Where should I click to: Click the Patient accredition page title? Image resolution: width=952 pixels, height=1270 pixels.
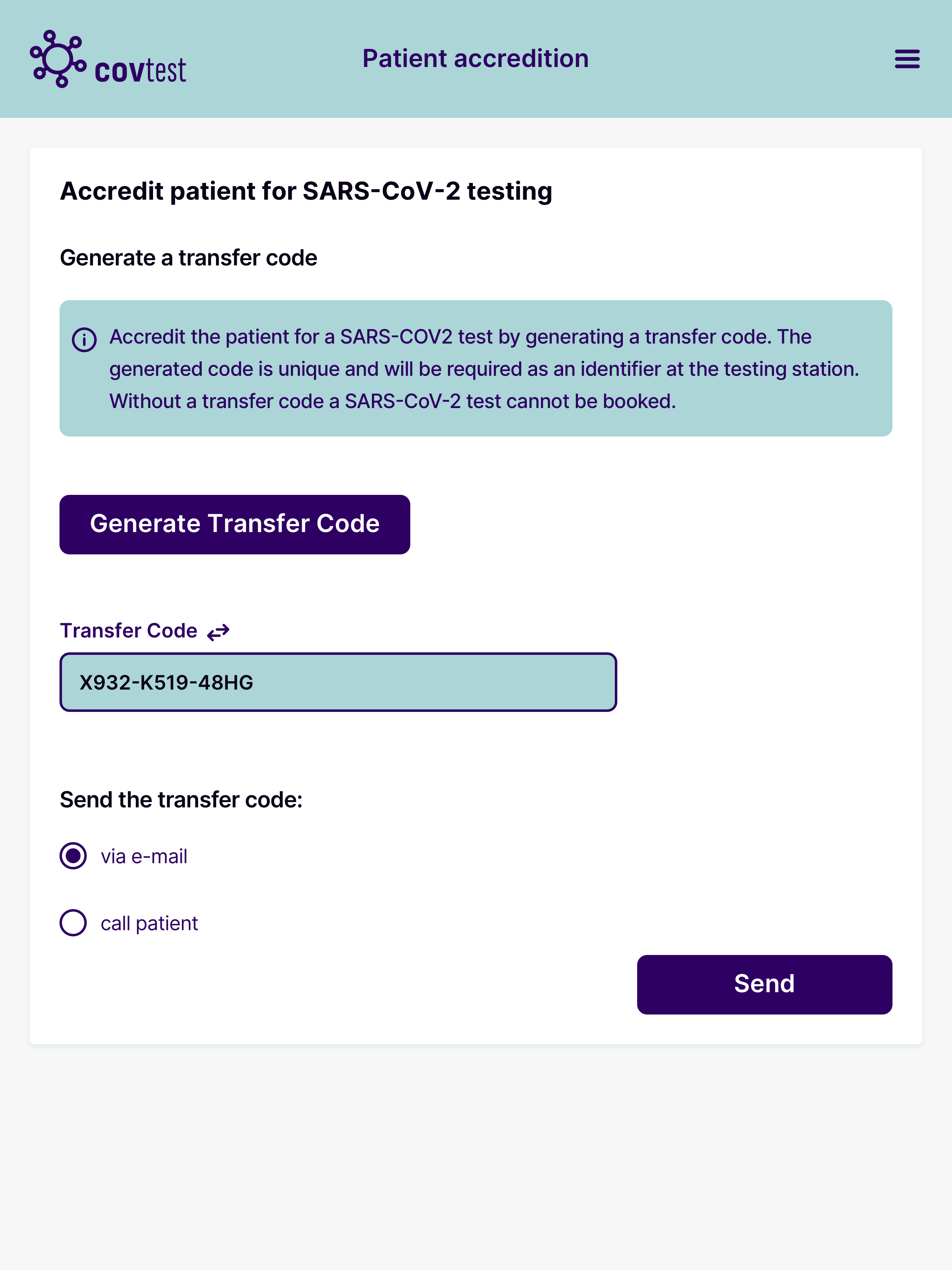(x=475, y=59)
